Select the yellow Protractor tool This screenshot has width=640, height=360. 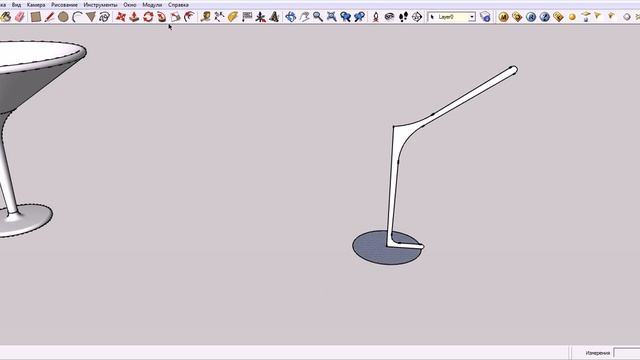click(233, 17)
